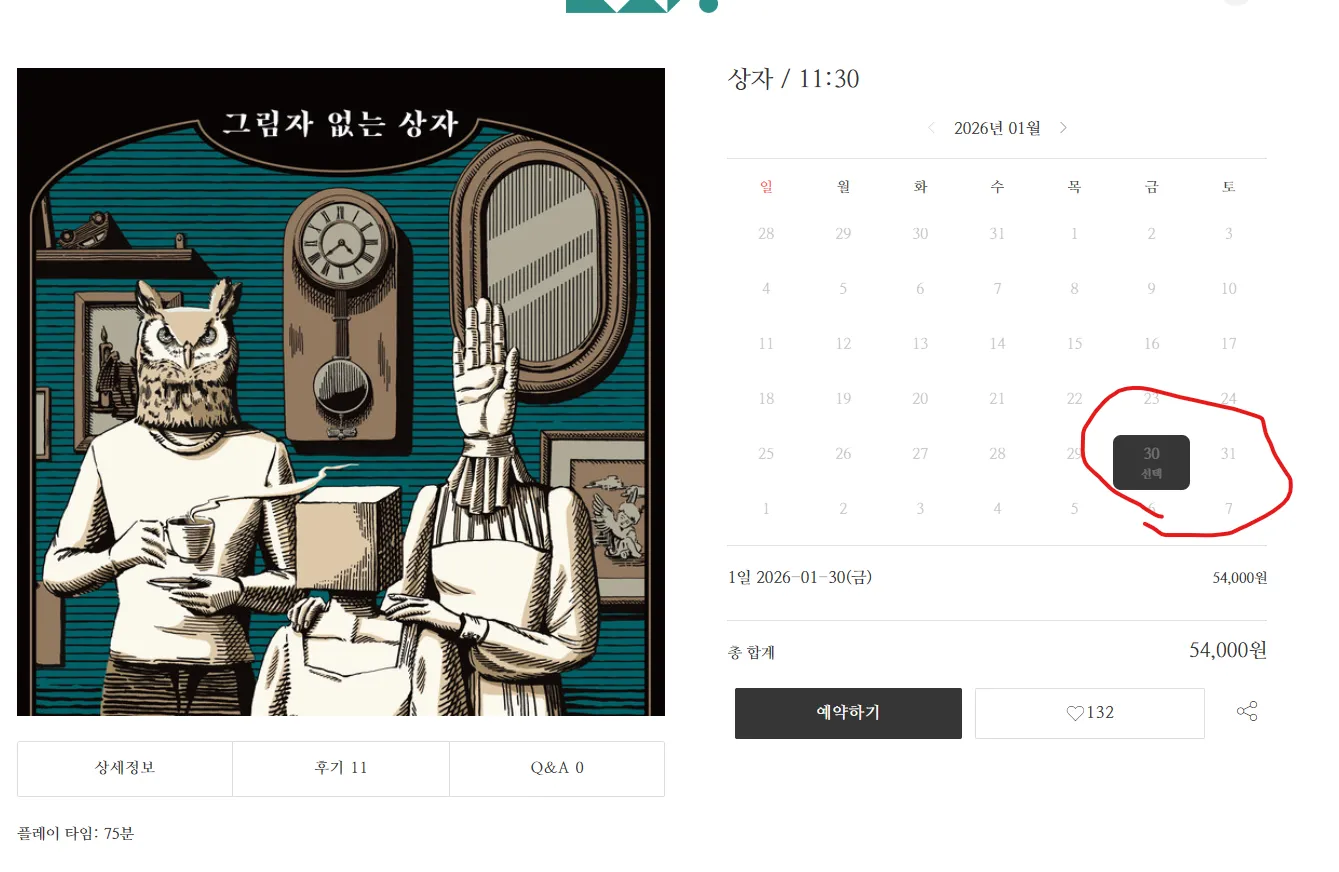Select January 31 on the calendar
The image size is (1339, 872).
point(1228,454)
